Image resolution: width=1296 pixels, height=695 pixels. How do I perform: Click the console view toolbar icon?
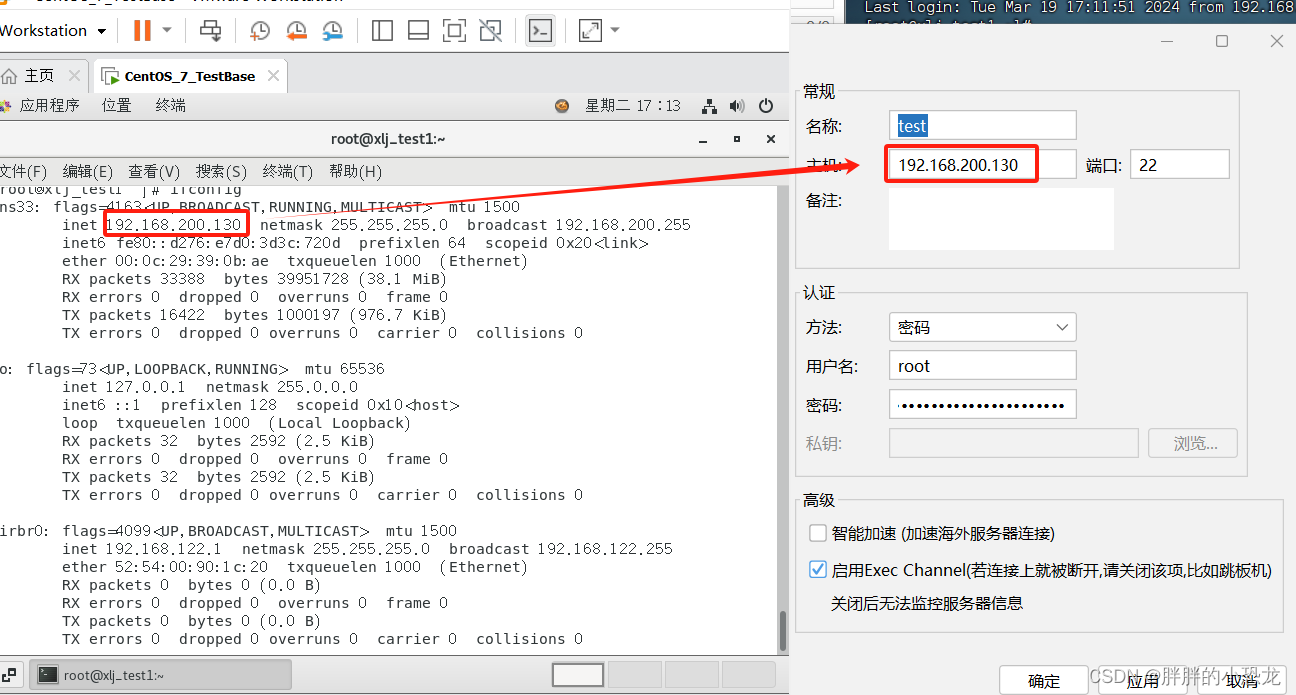pos(540,30)
